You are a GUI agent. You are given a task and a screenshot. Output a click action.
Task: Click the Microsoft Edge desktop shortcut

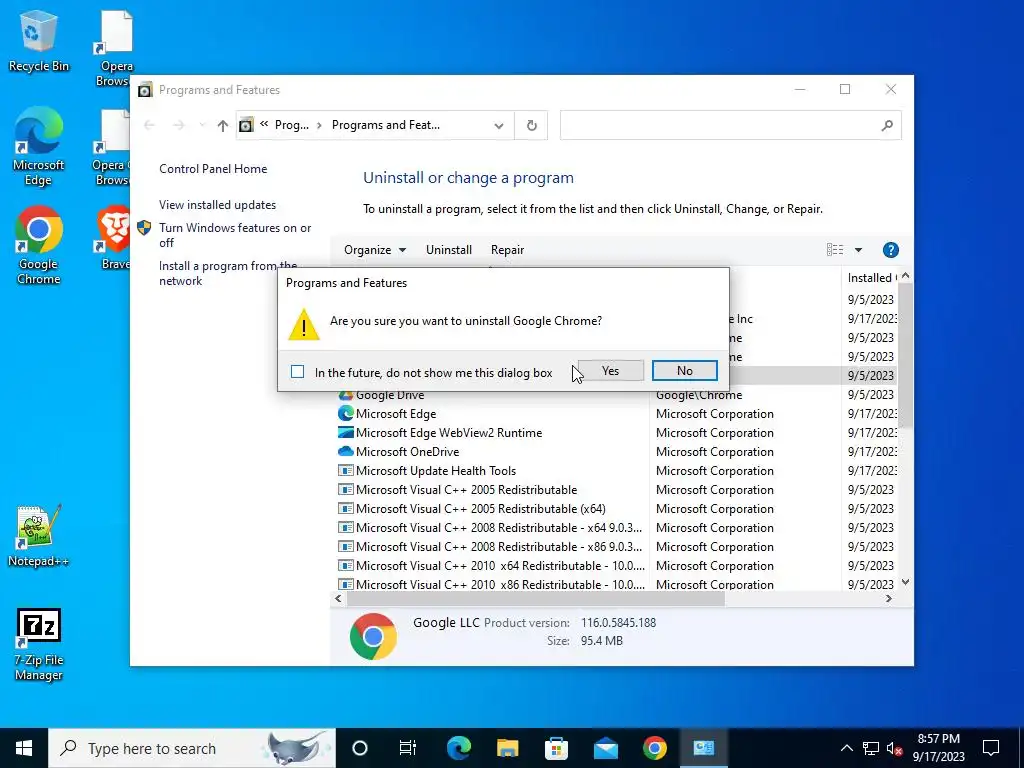point(39,146)
